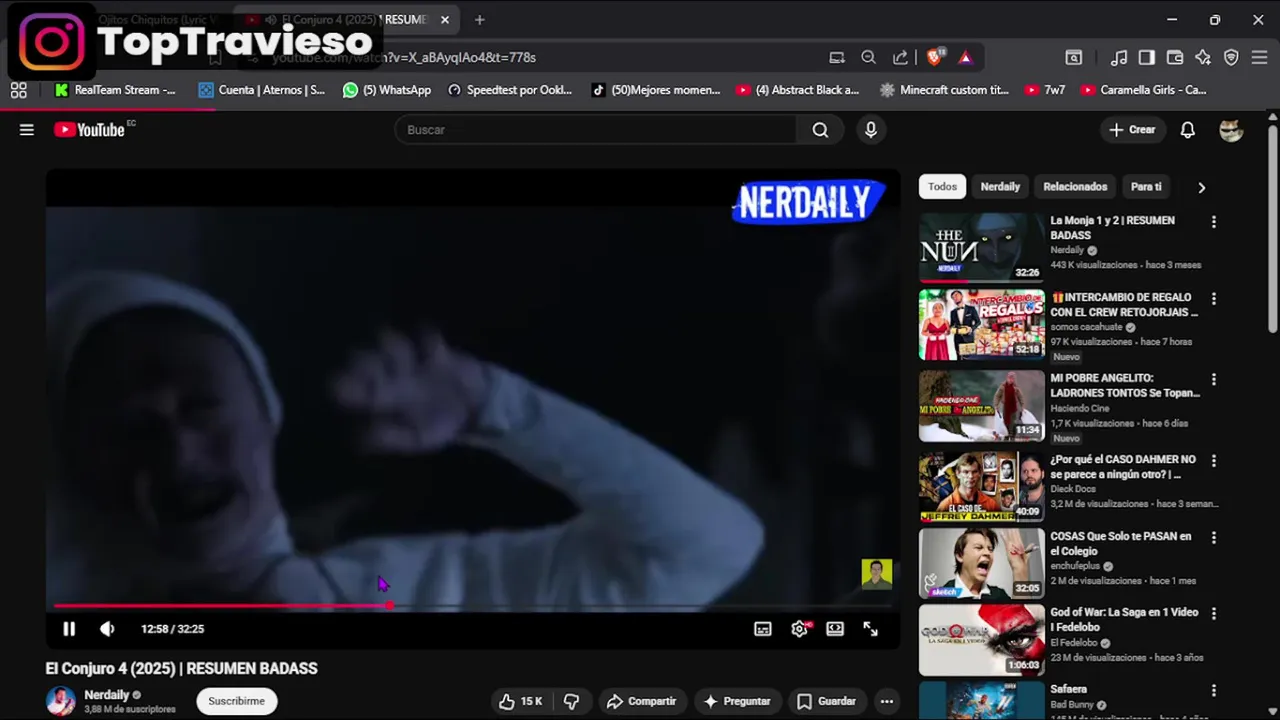Open the more actions ellipsis below video
This screenshot has height=720, width=1280.
(x=887, y=701)
